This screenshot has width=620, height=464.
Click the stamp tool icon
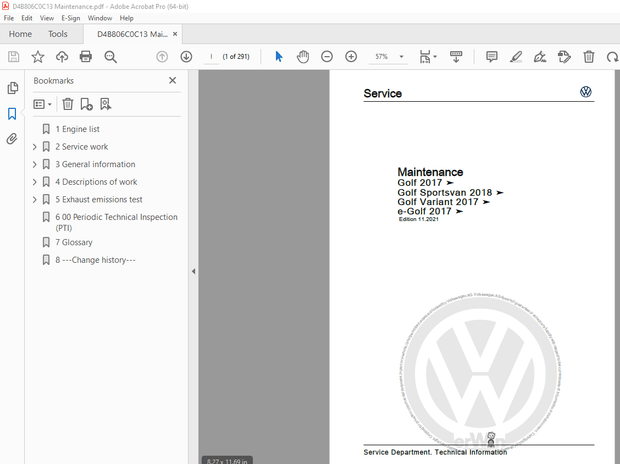pyautogui.click(x=564, y=57)
